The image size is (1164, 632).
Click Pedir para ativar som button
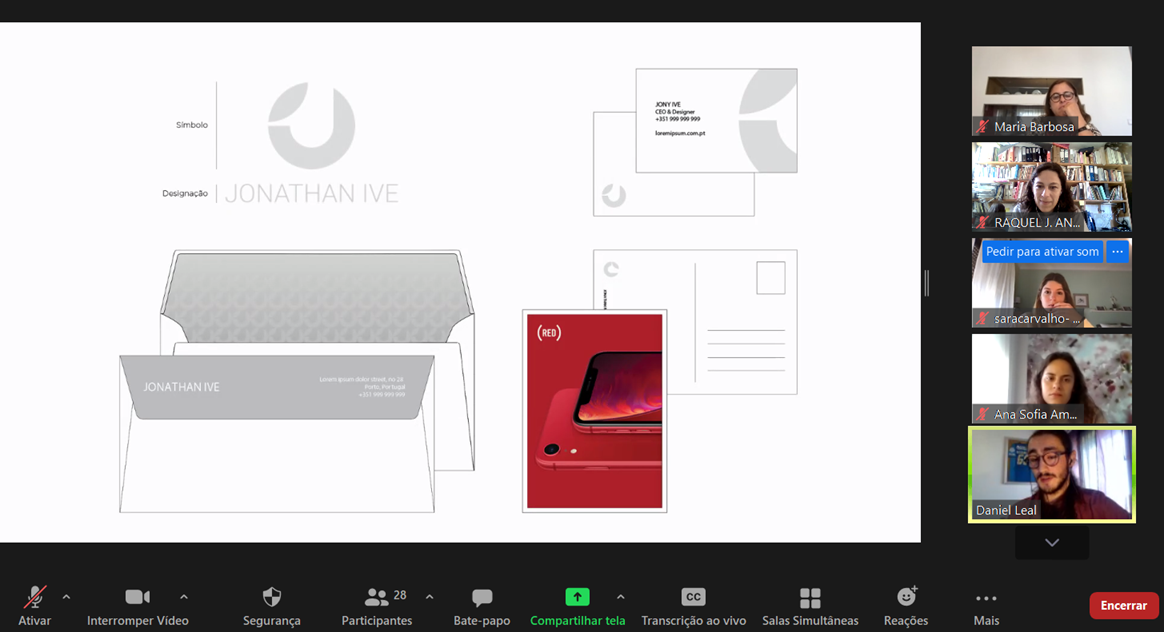(1042, 252)
